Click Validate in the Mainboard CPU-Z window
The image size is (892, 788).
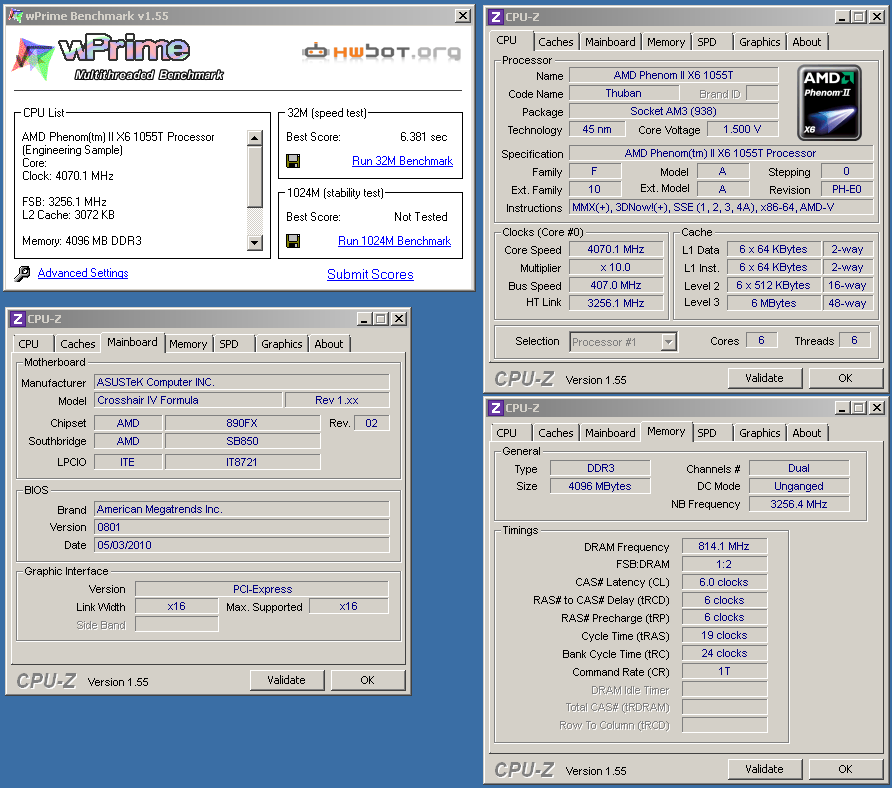(287, 680)
